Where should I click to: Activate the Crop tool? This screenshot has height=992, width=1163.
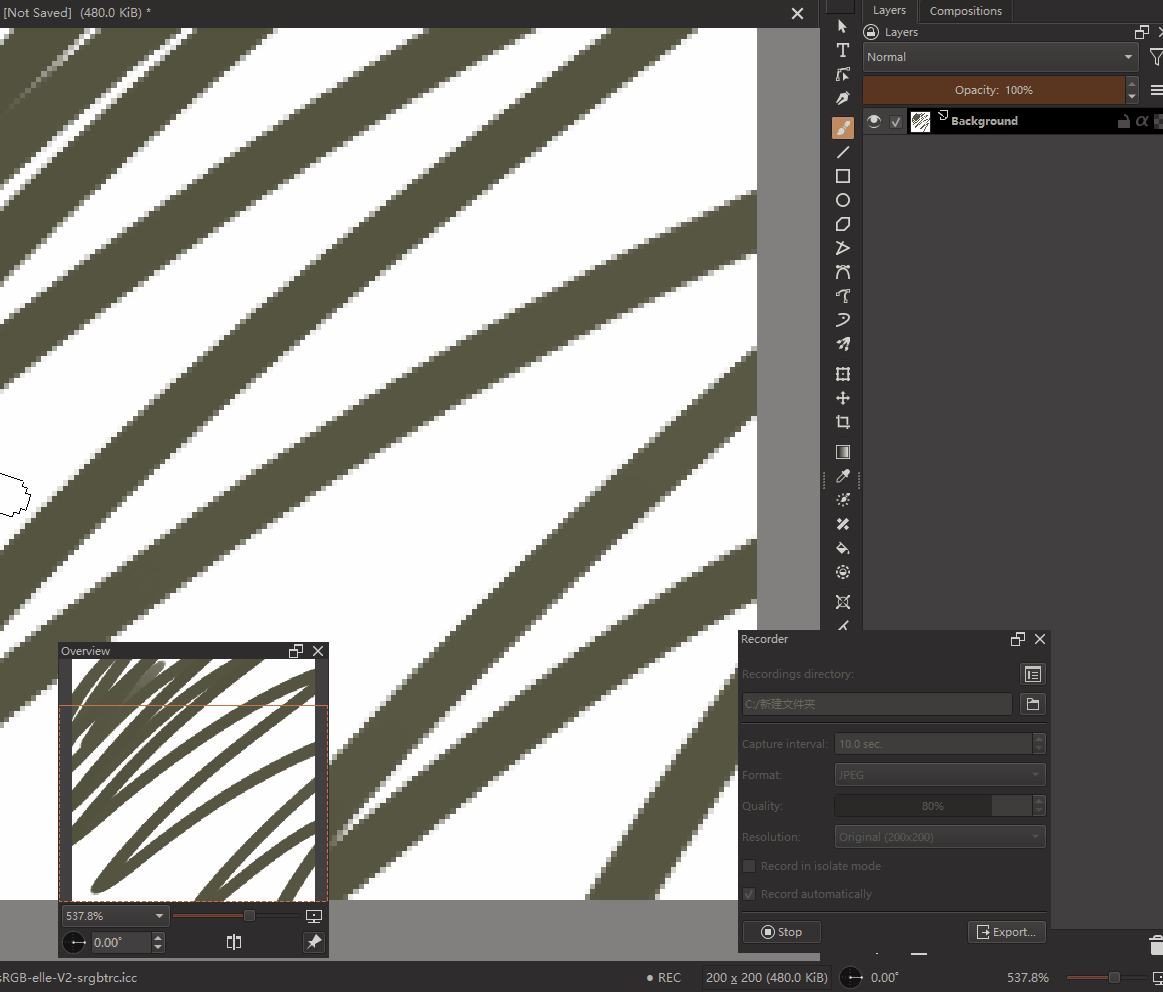pyautogui.click(x=843, y=422)
